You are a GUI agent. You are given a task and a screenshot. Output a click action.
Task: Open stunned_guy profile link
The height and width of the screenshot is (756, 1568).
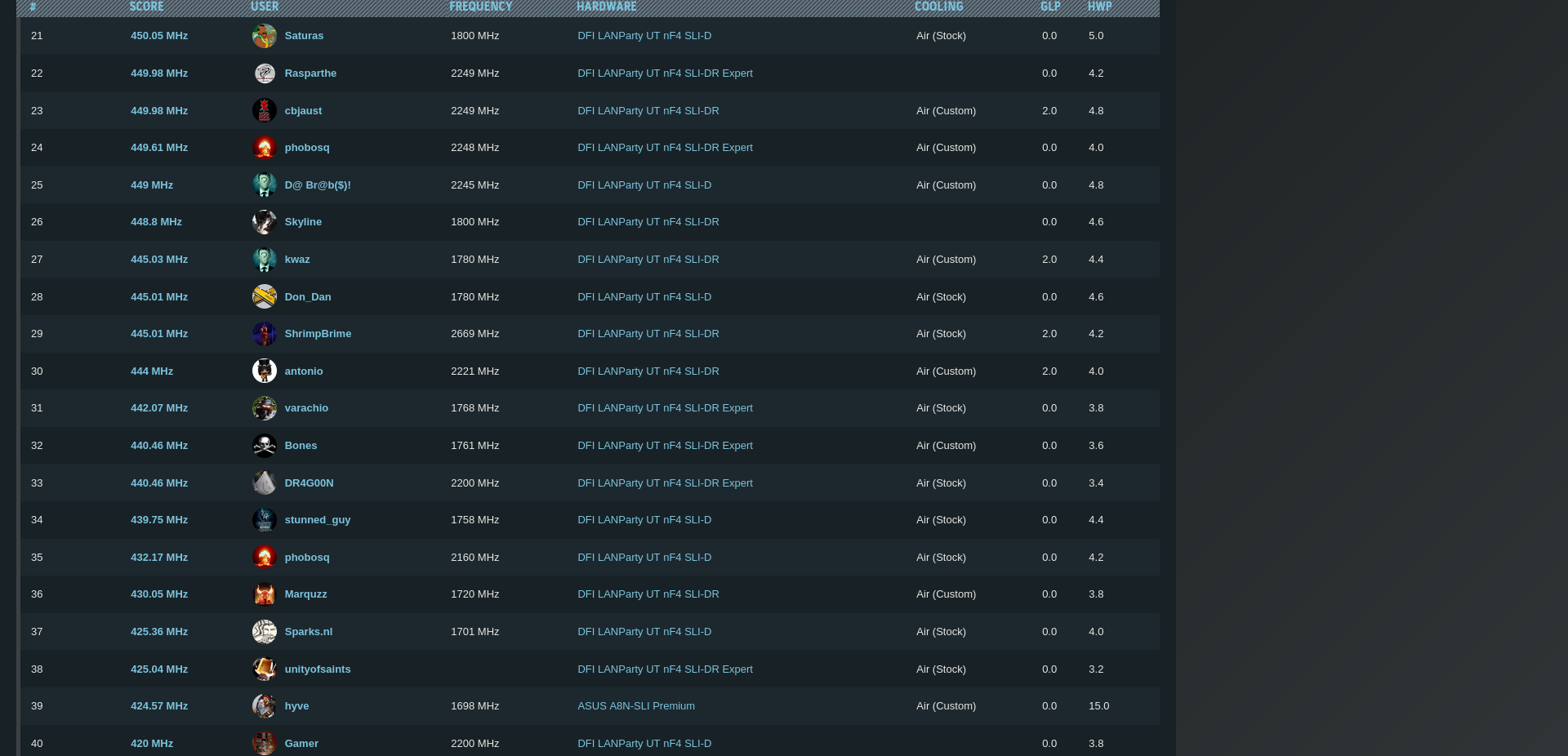click(x=318, y=520)
